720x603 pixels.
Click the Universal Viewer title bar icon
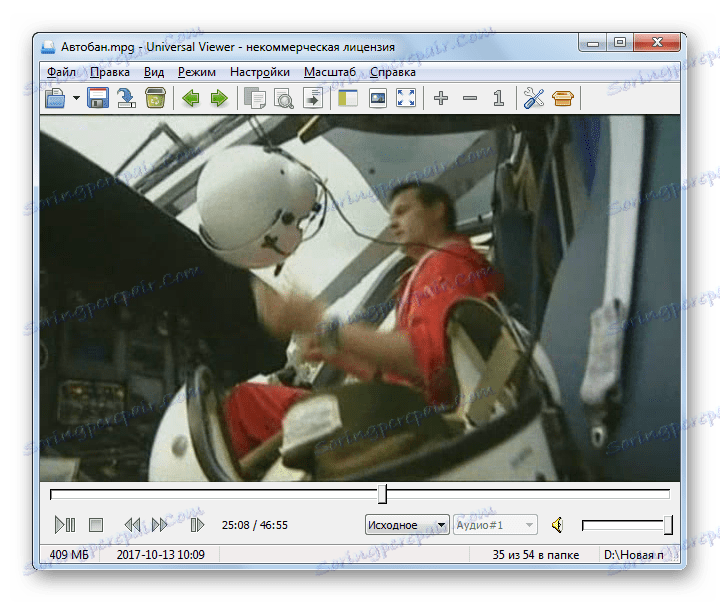(x=48, y=47)
